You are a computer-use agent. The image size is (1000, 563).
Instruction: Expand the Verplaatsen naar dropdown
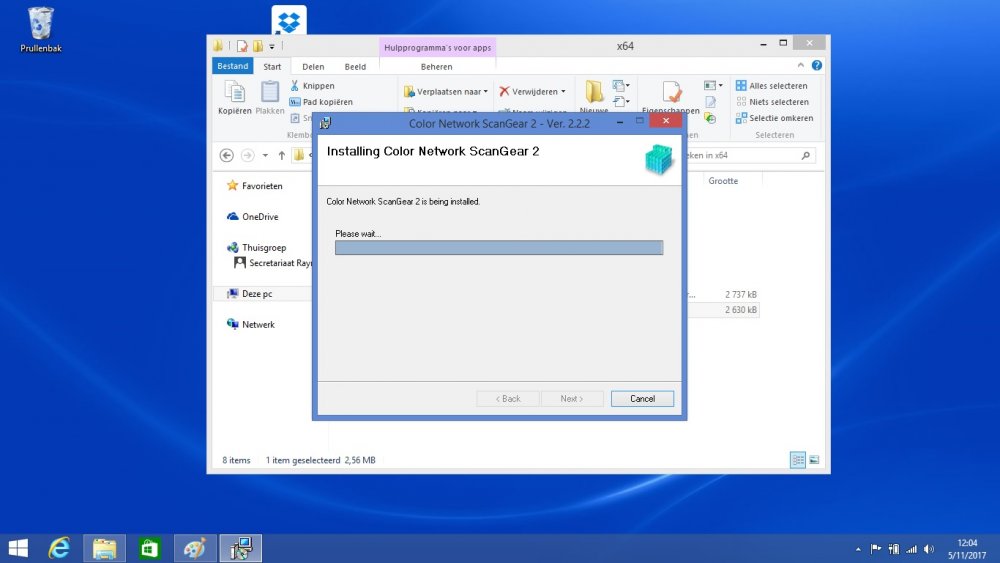click(485, 91)
